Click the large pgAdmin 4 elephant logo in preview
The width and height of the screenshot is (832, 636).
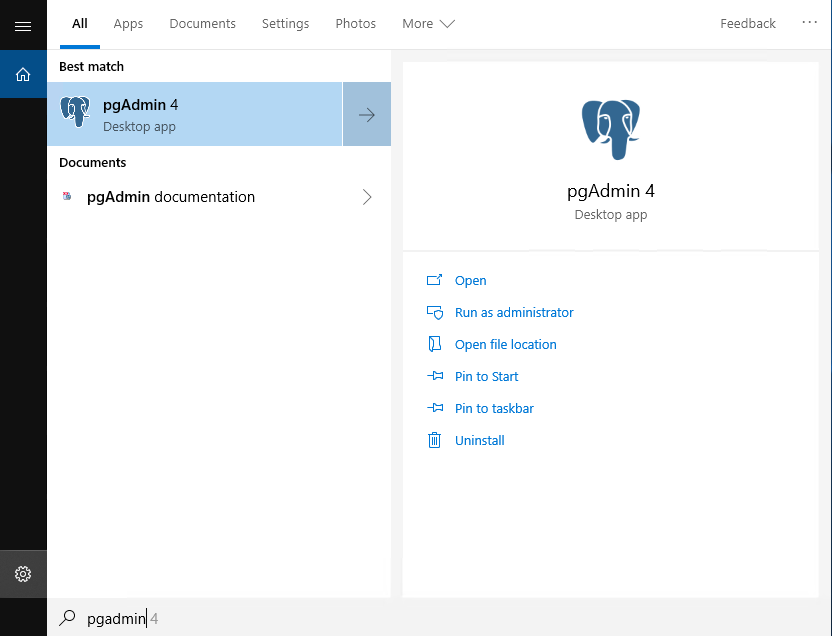[x=611, y=129]
